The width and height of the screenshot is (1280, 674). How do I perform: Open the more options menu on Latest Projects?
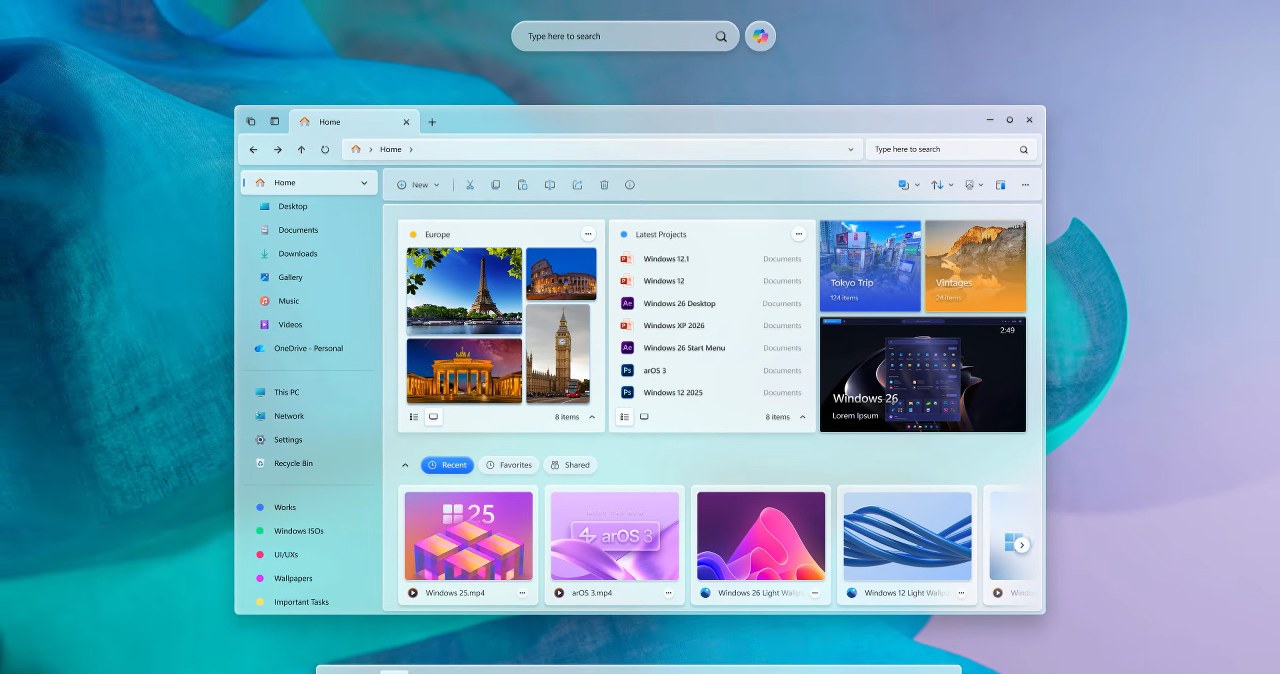tap(798, 233)
